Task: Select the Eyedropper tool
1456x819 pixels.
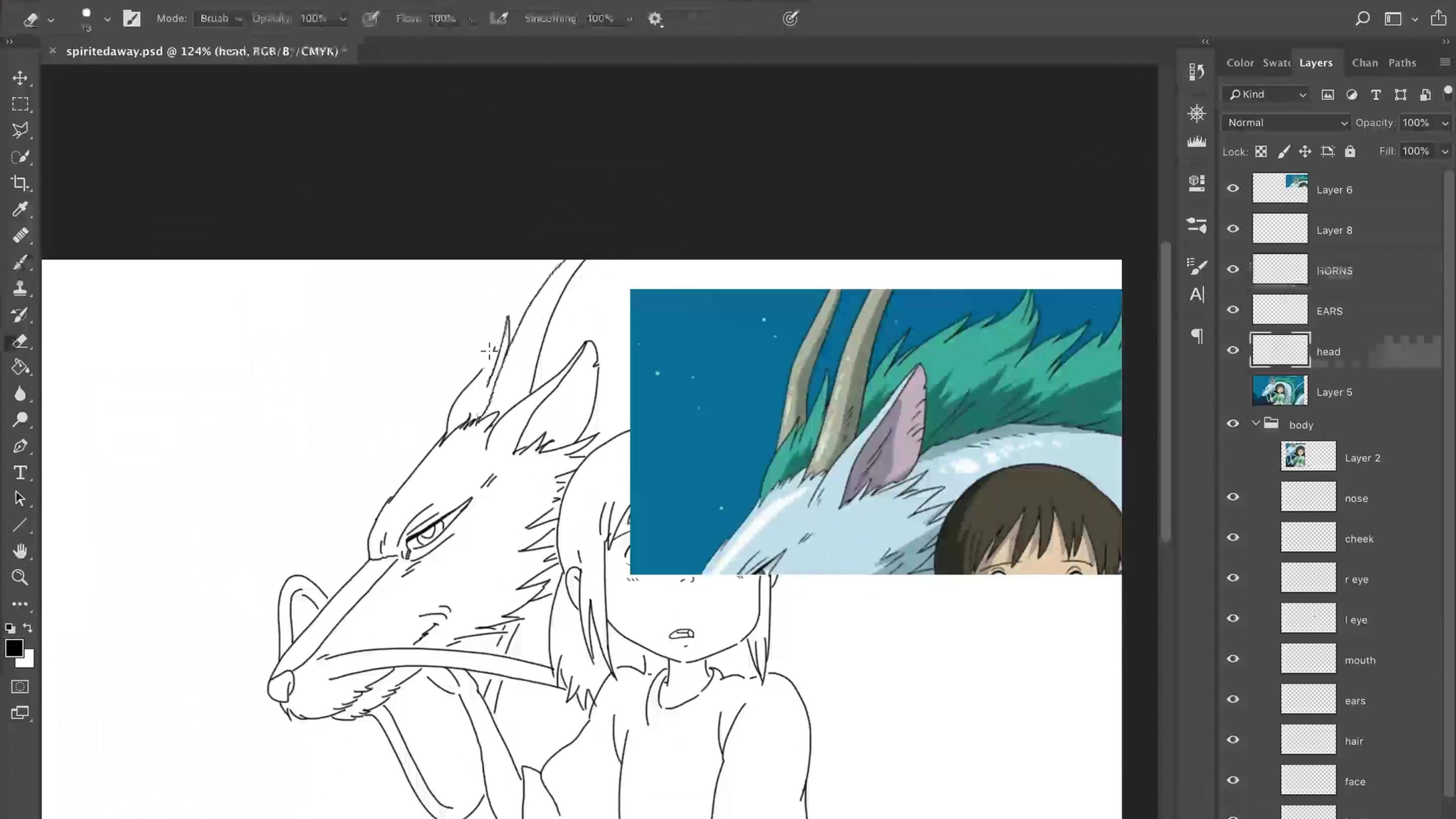Action: pos(20,209)
